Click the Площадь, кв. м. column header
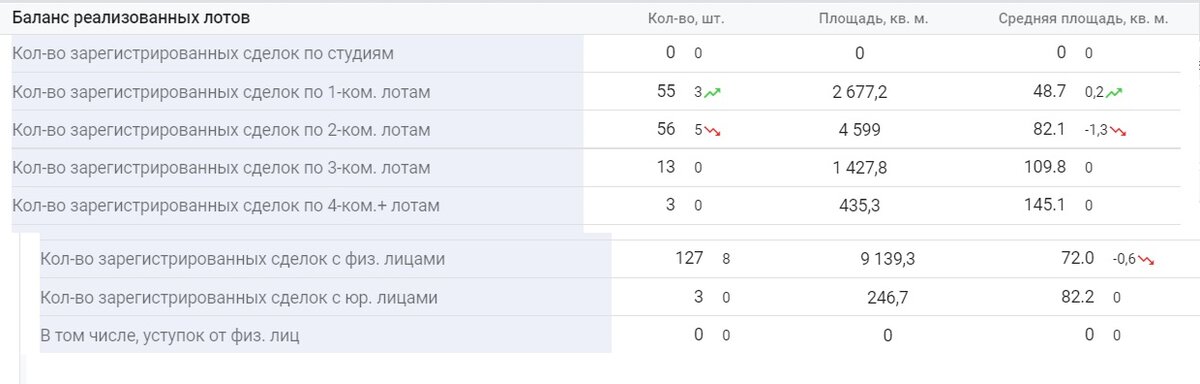 pos(873,19)
